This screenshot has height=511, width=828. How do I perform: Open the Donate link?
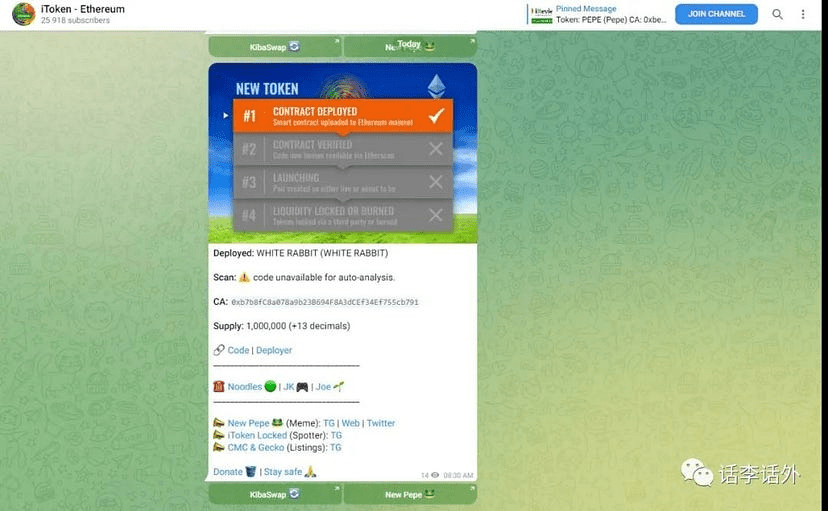(x=228, y=471)
